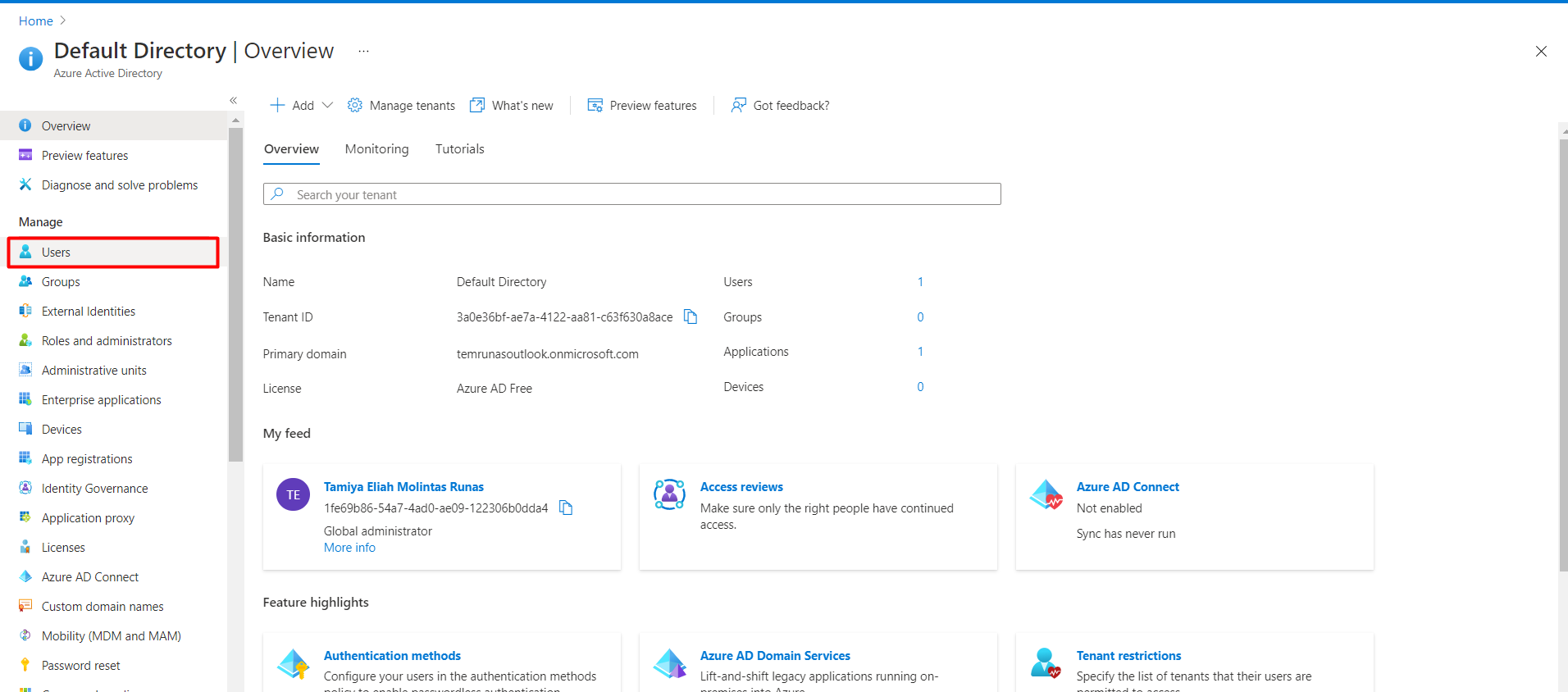The height and width of the screenshot is (692, 1568).
Task: Click the Azure AD Domain Services card icon
Action: [670, 663]
